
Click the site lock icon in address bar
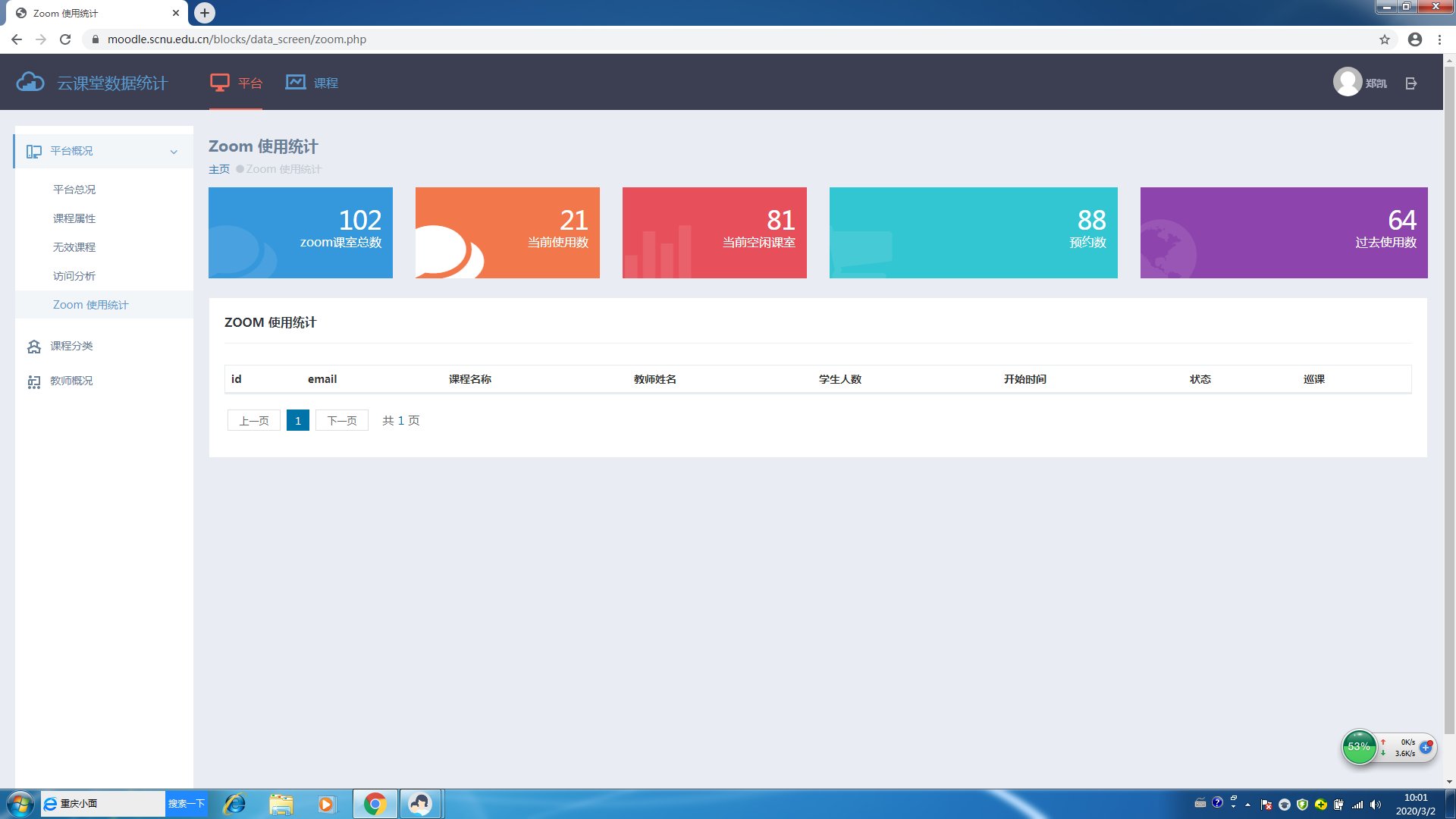(x=96, y=39)
